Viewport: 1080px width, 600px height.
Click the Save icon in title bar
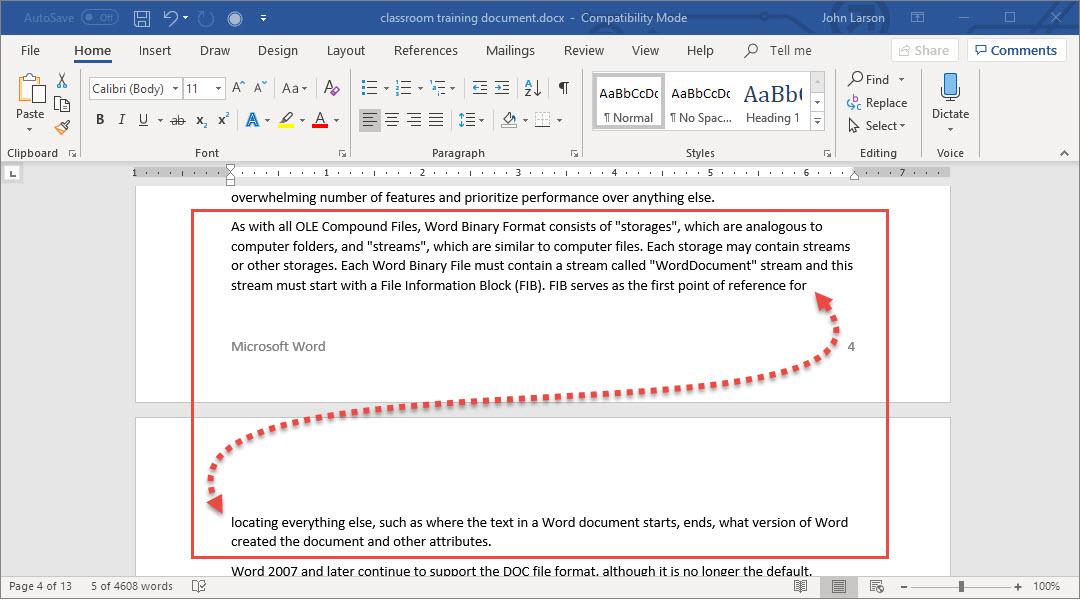tap(142, 18)
